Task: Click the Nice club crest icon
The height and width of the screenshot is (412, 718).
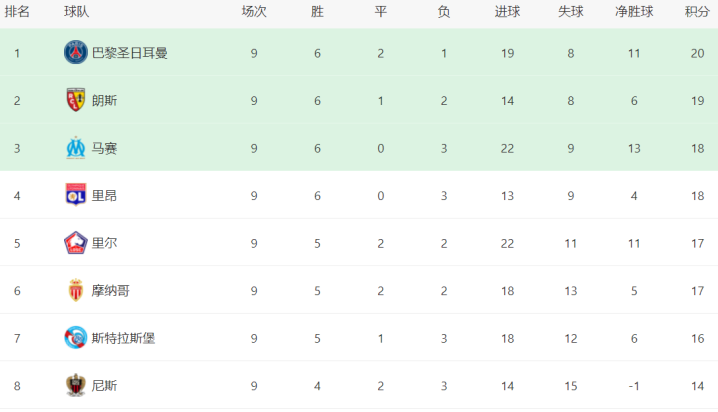Action: [x=76, y=385]
